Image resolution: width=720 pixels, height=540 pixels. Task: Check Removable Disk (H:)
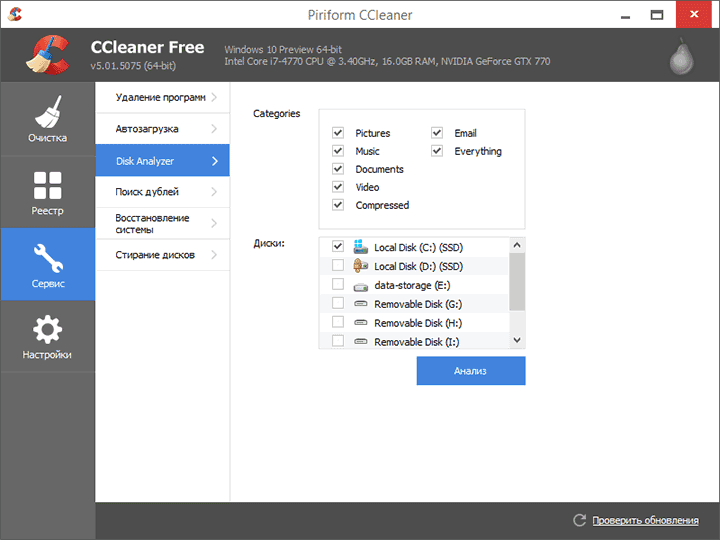pos(338,322)
